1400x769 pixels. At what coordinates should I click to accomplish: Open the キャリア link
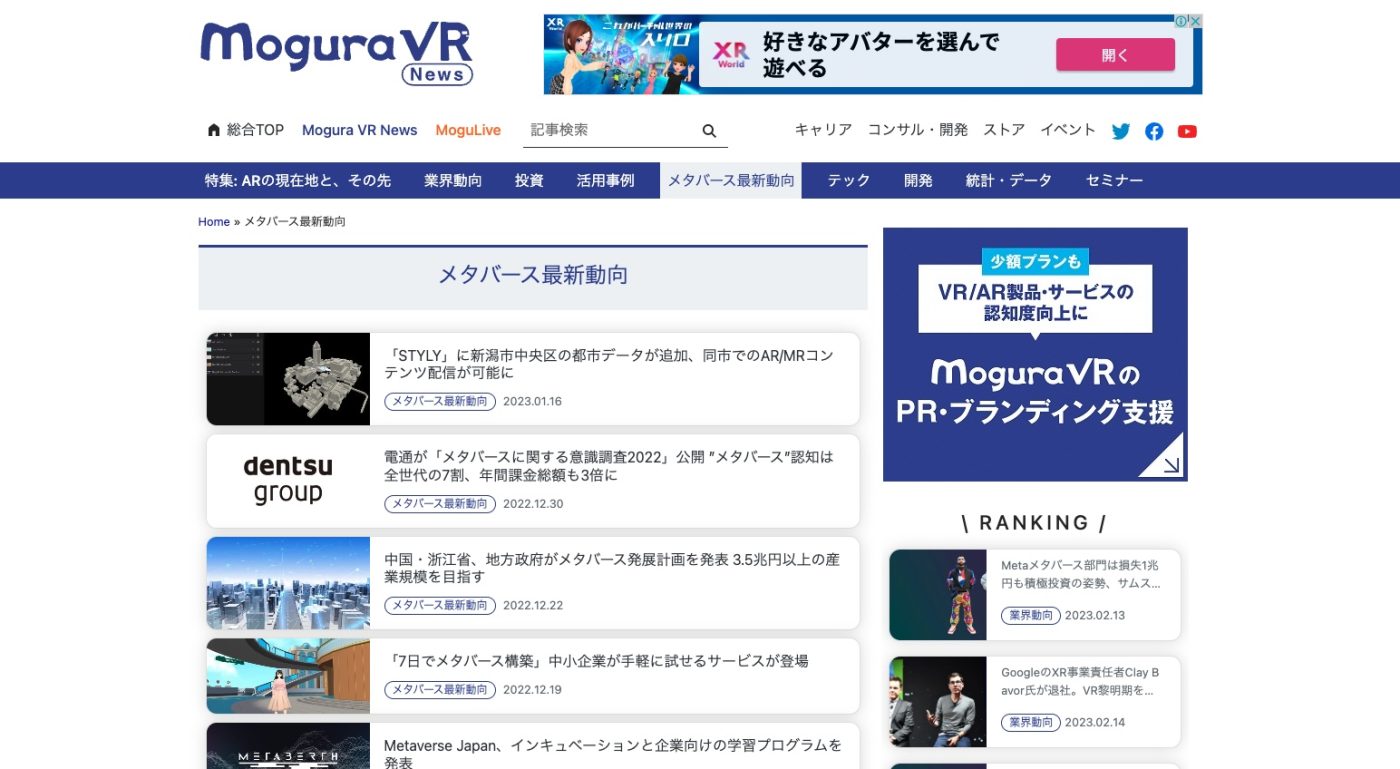tap(823, 130)
